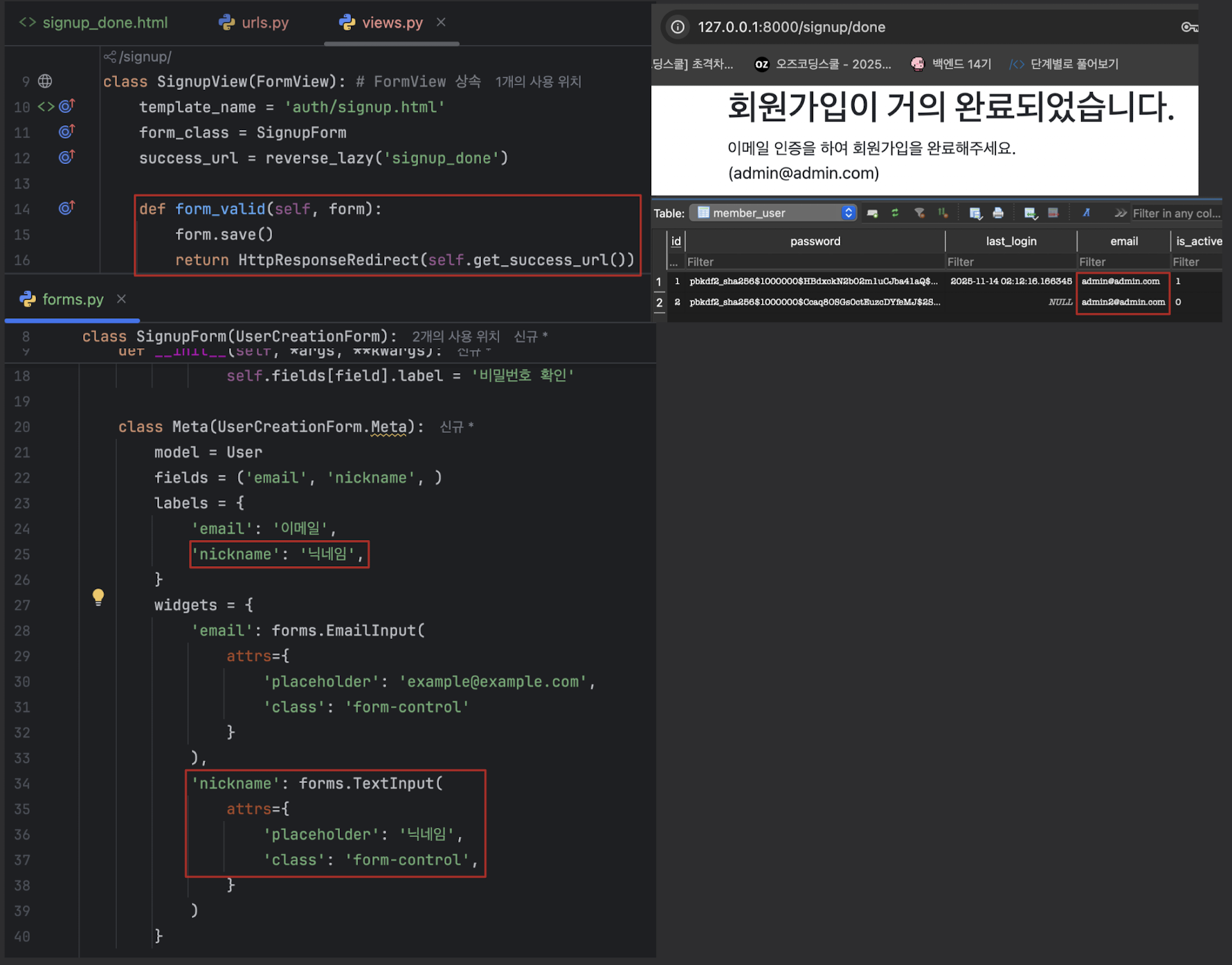Switch to the urls.py tab
The height and width of the screenshot is (965, 1232).
coord(253,23)
